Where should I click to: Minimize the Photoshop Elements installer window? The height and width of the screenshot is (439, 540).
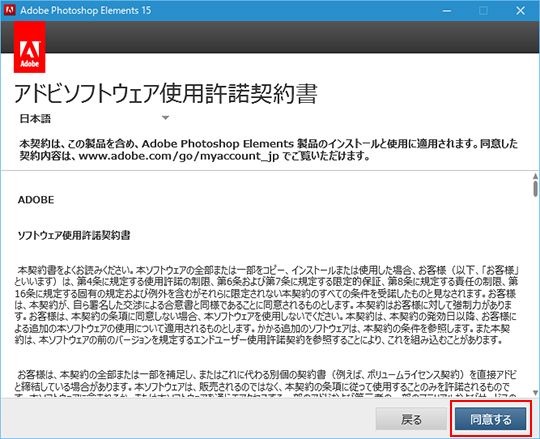click(x=447, y=11)
